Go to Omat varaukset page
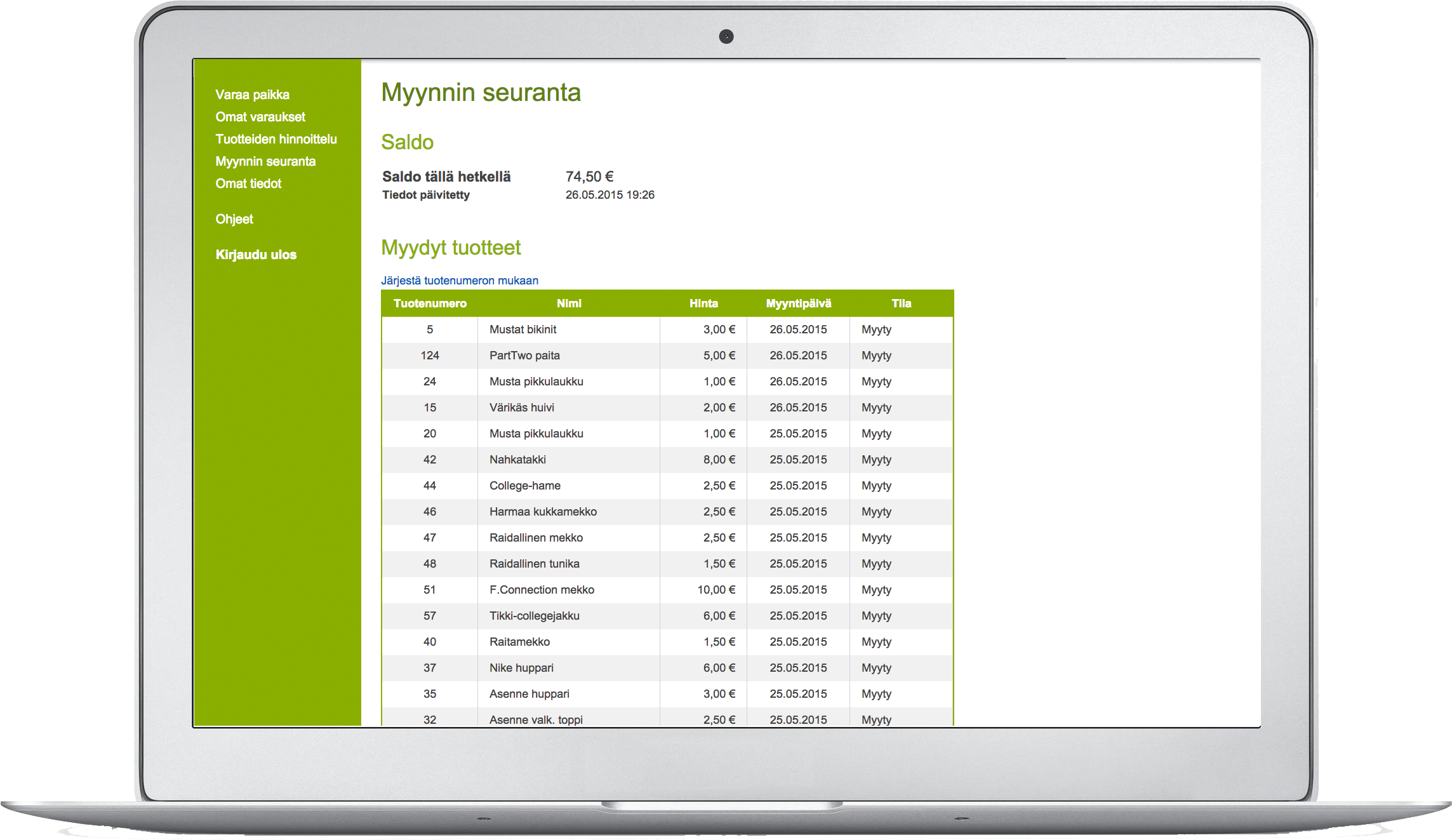1452x840 pixels. (260, 117)
